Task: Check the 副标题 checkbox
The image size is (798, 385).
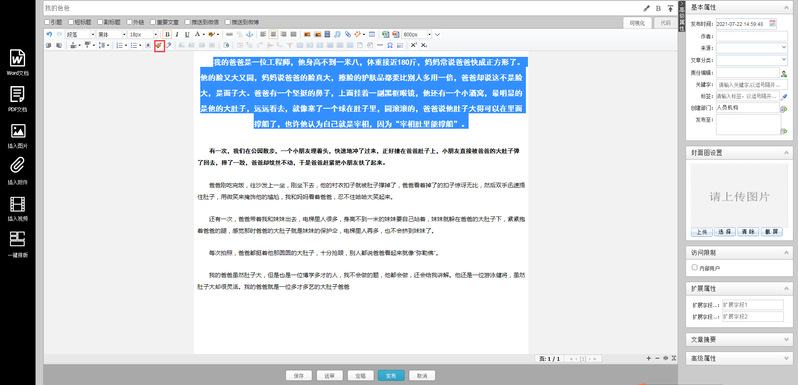Action: point(101,22)
